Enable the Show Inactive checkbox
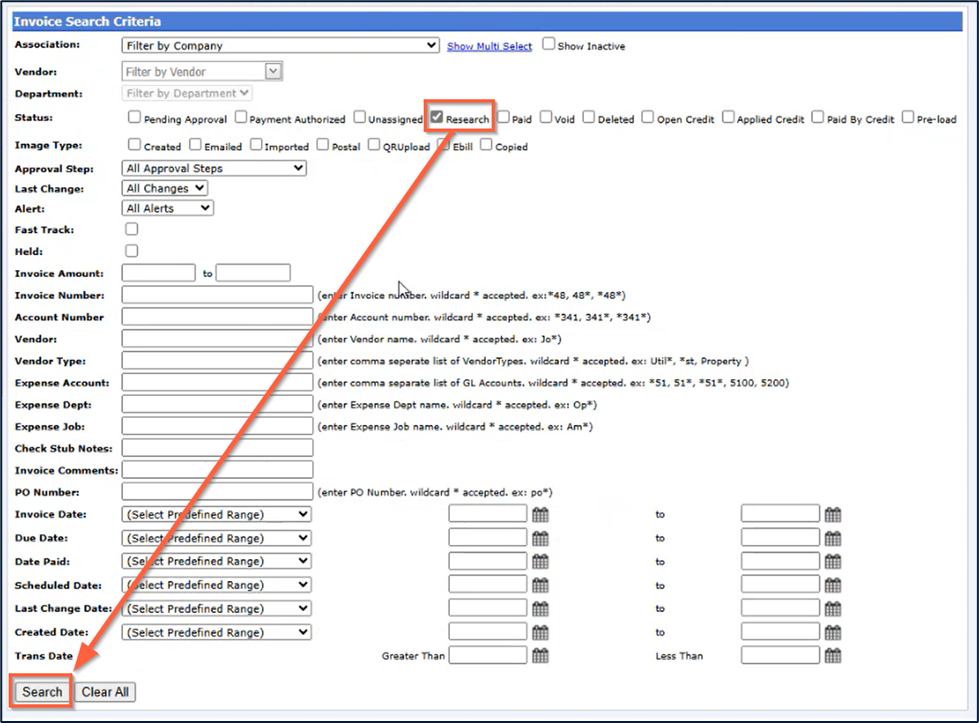The image size is (979, 723). [548, 44]
